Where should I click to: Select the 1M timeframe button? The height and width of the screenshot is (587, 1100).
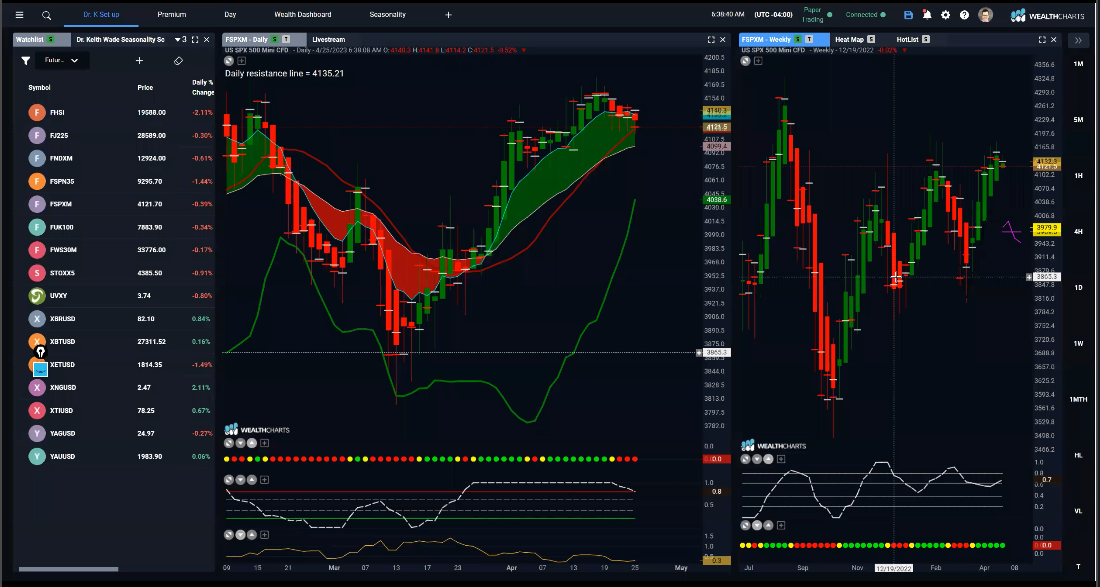coord(1078,64)
